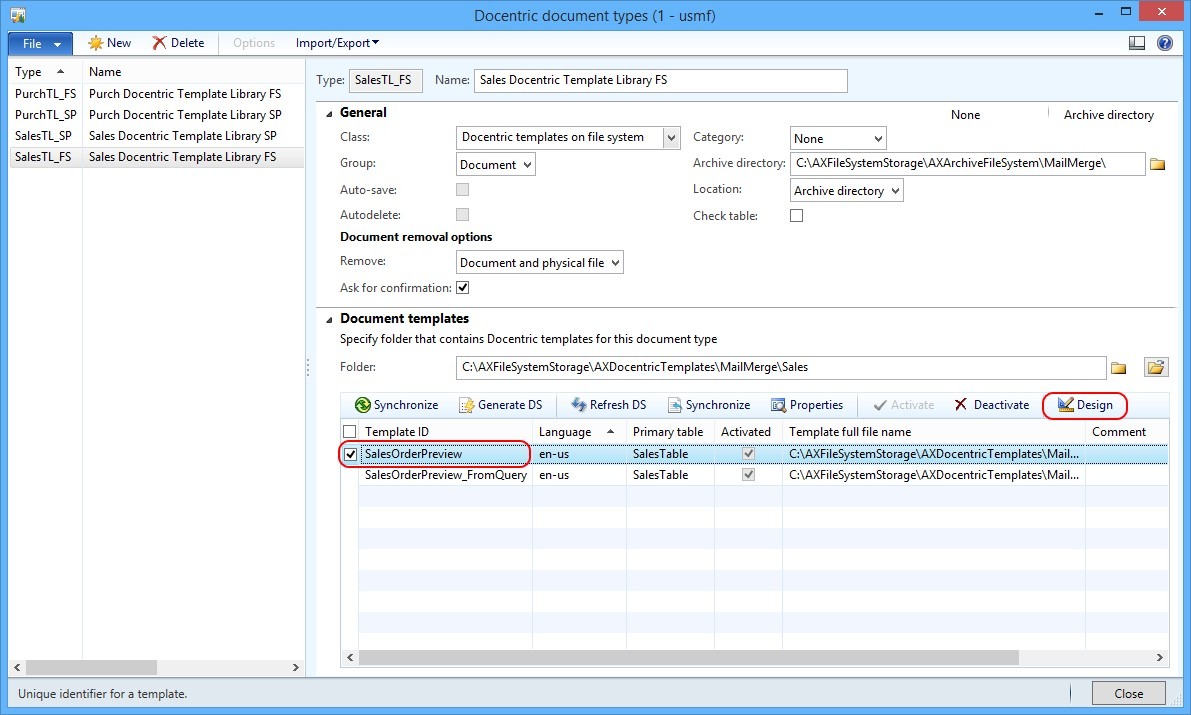Click the templates grid horizontal scrollbar thumb
The width and height of the screenshot is (1191, 715).
(688, 657)
